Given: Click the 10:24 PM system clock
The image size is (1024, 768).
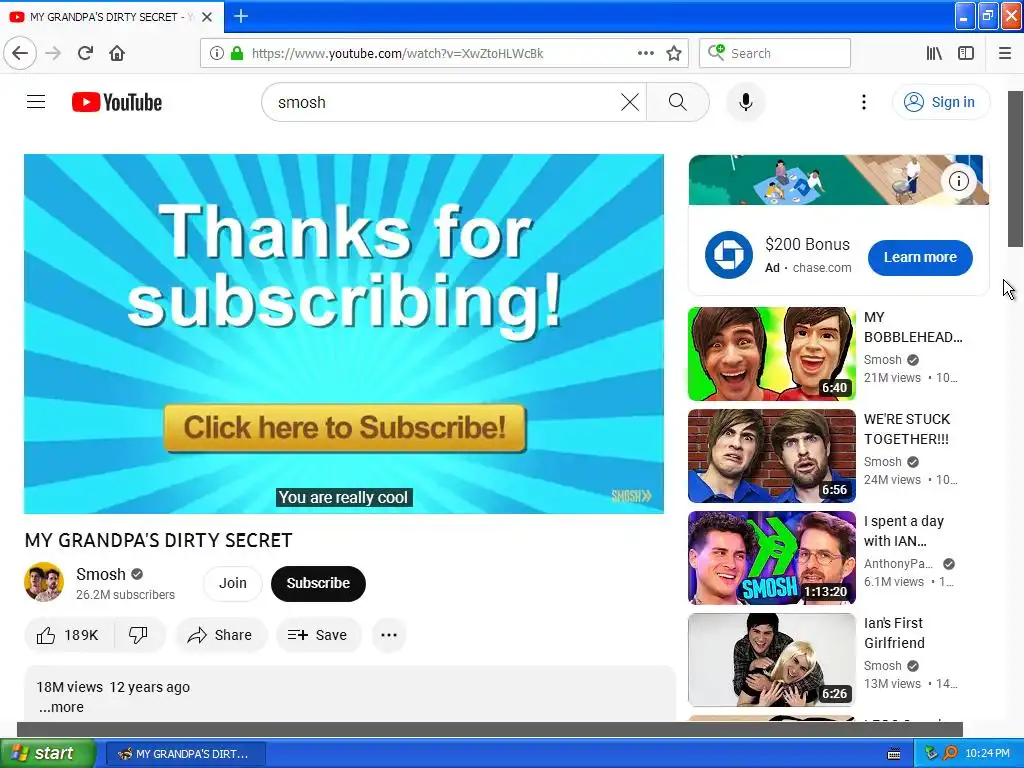Looking at the screenshot, I should (x=987, y=754).
